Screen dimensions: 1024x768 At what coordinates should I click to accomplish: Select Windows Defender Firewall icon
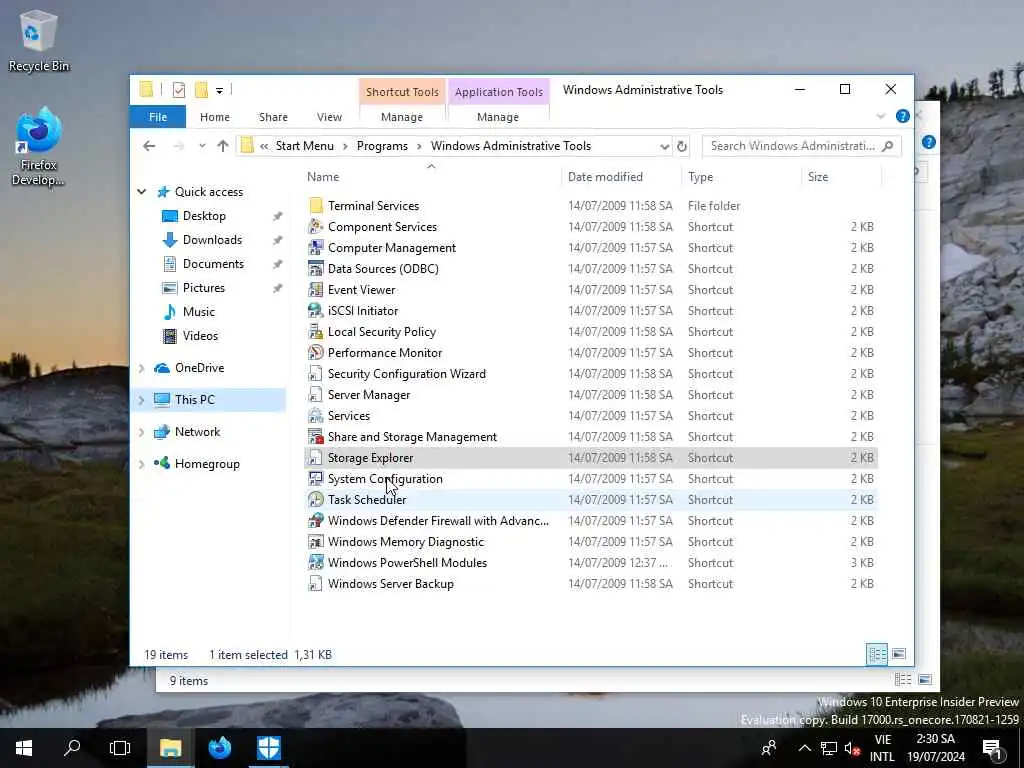(x=316, y=520)
